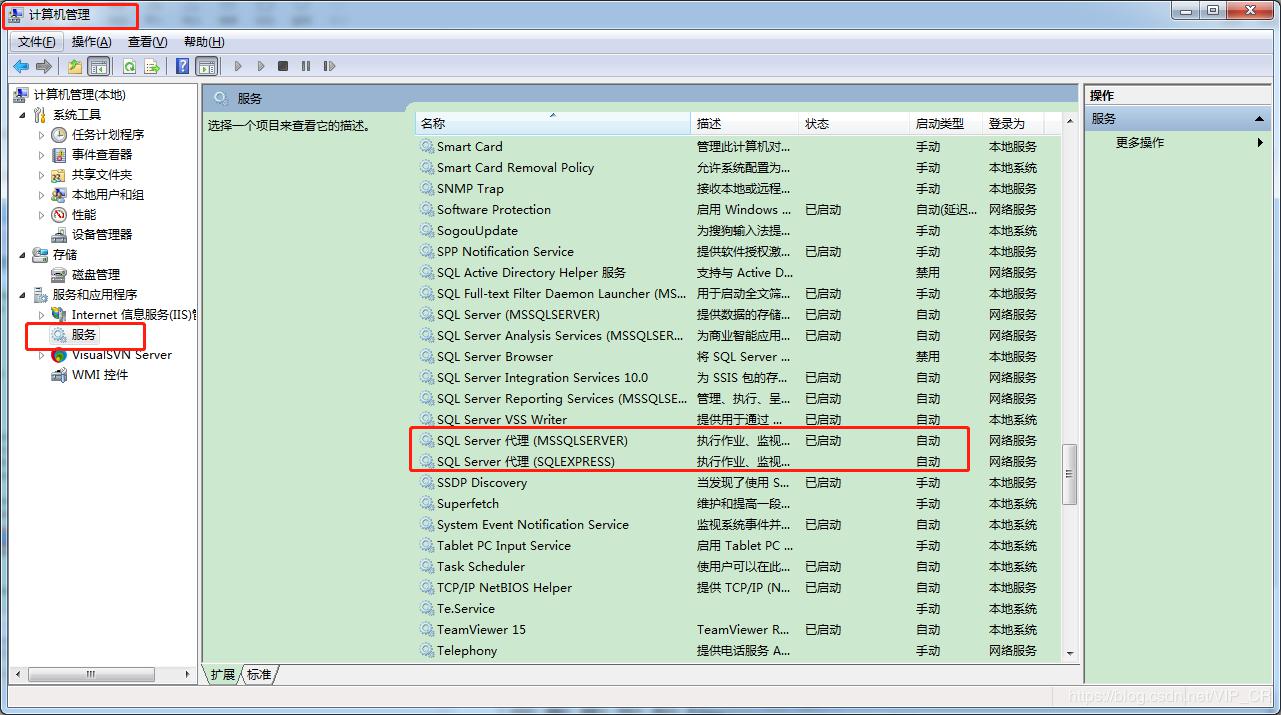Open the 操作 menu
This screenshot has height=715, width=1281.
click(x=91, y=41)
